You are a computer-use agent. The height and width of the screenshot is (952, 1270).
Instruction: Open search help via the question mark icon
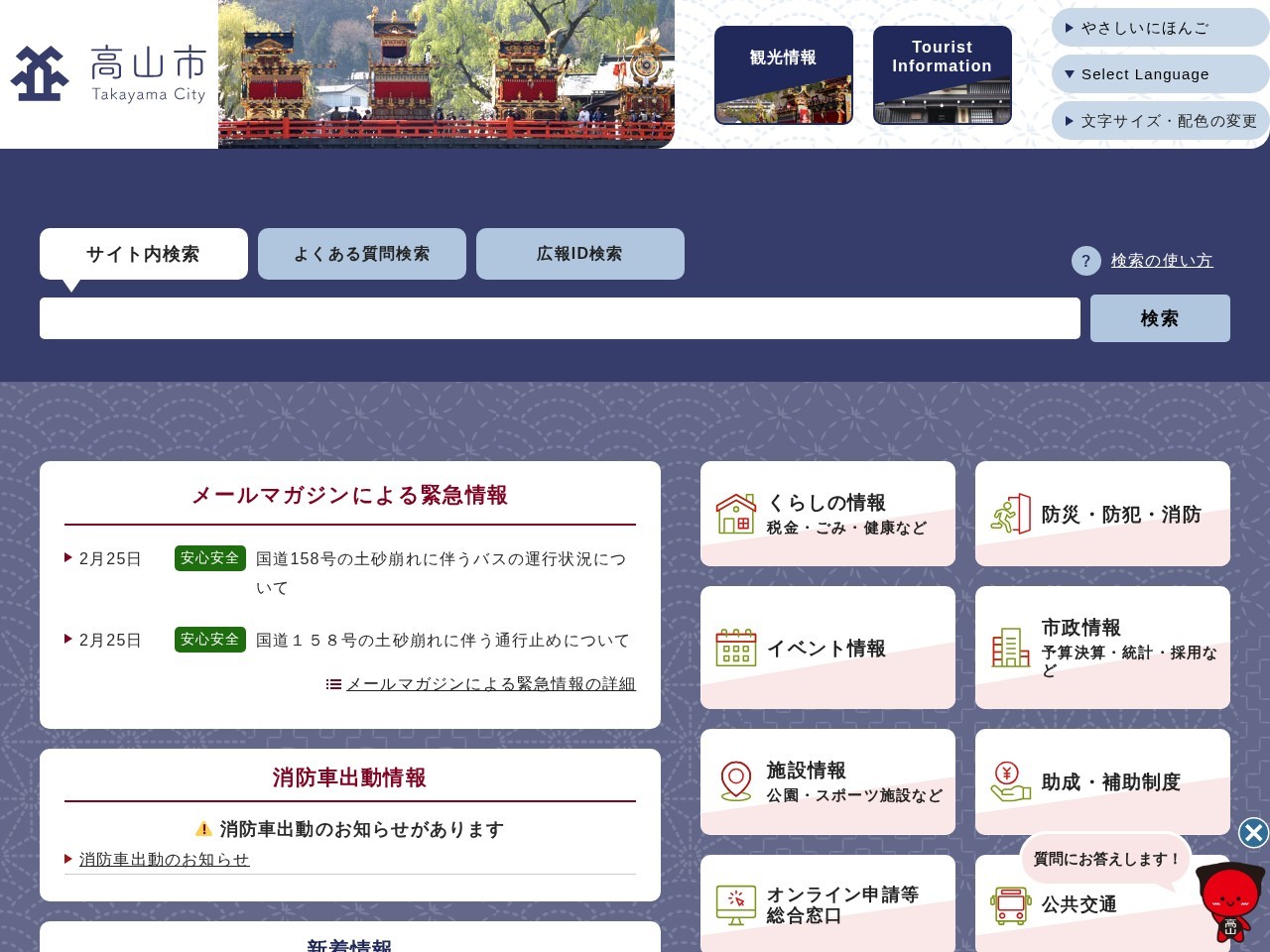(x=1085, y=261)
